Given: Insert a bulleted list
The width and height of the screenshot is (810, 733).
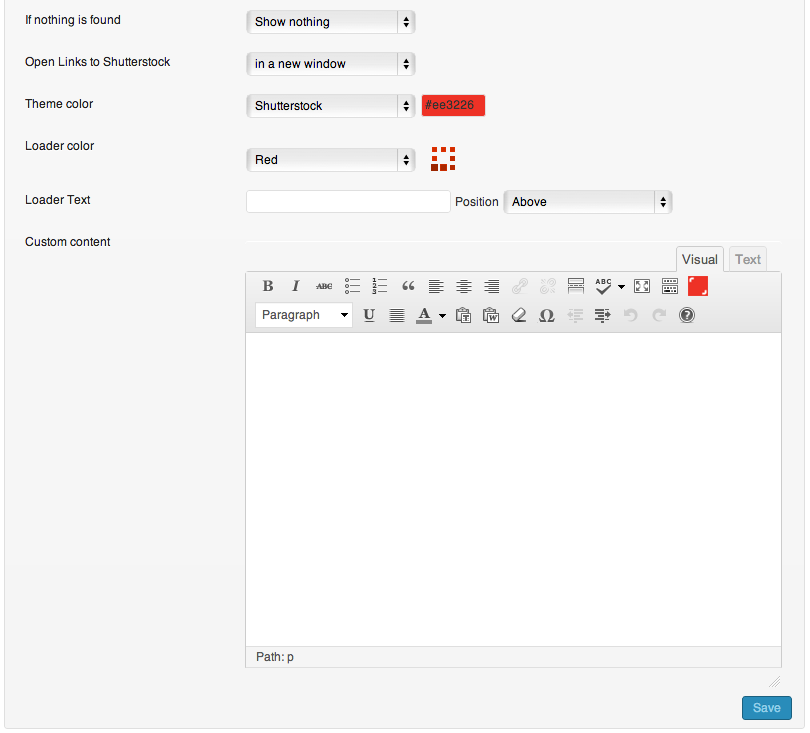Looking at the screenshot, I should click(x=352, y=286).
